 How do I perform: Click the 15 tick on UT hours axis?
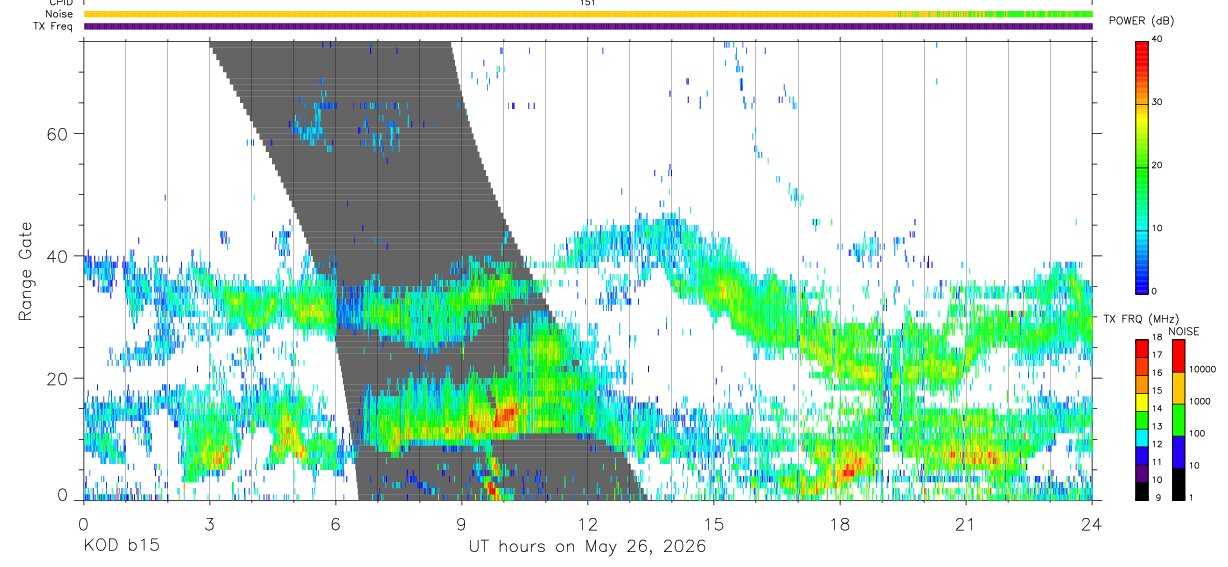point(714,522)
